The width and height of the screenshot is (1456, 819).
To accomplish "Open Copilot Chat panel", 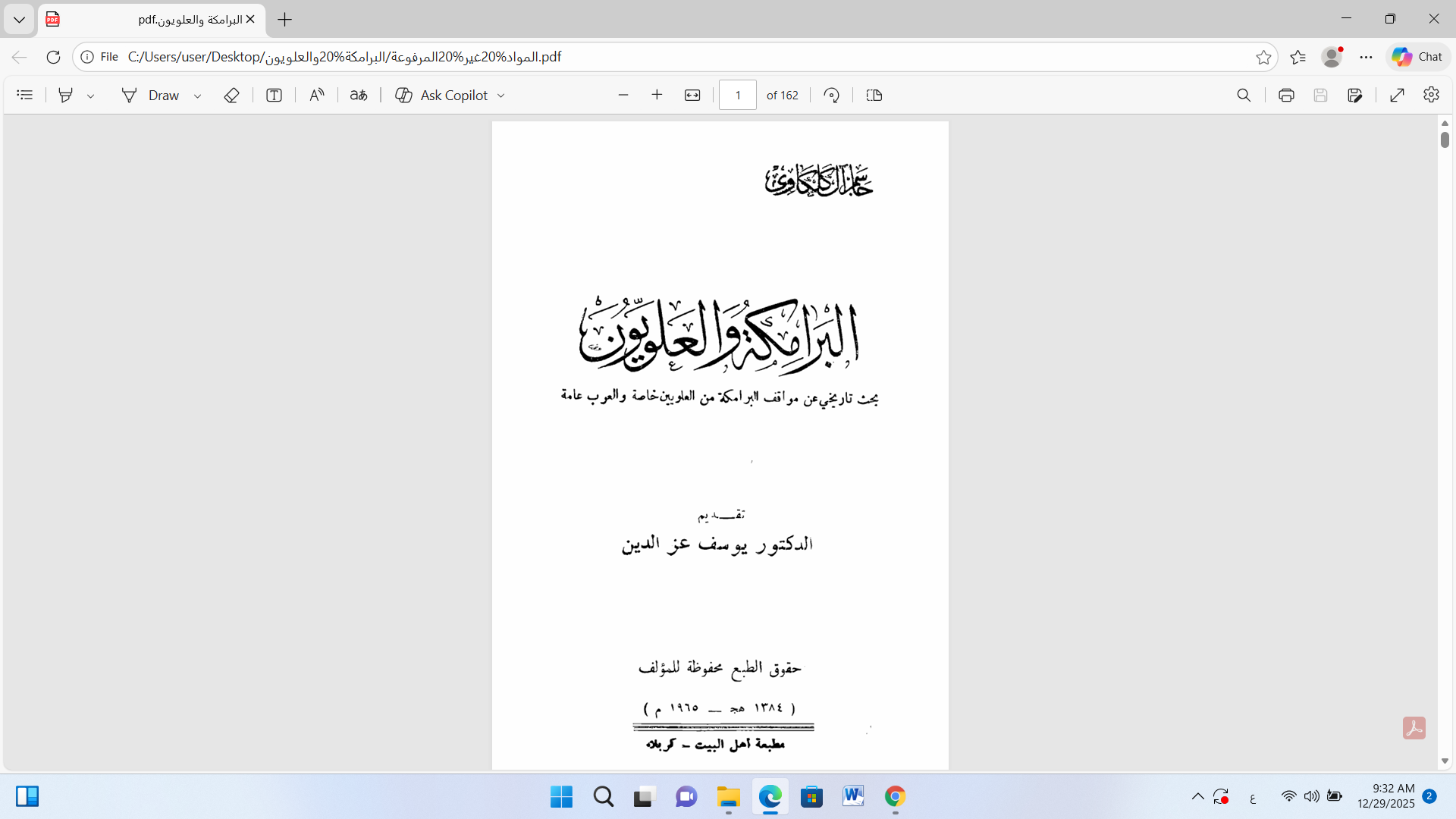I will (x=1417, y=57).
